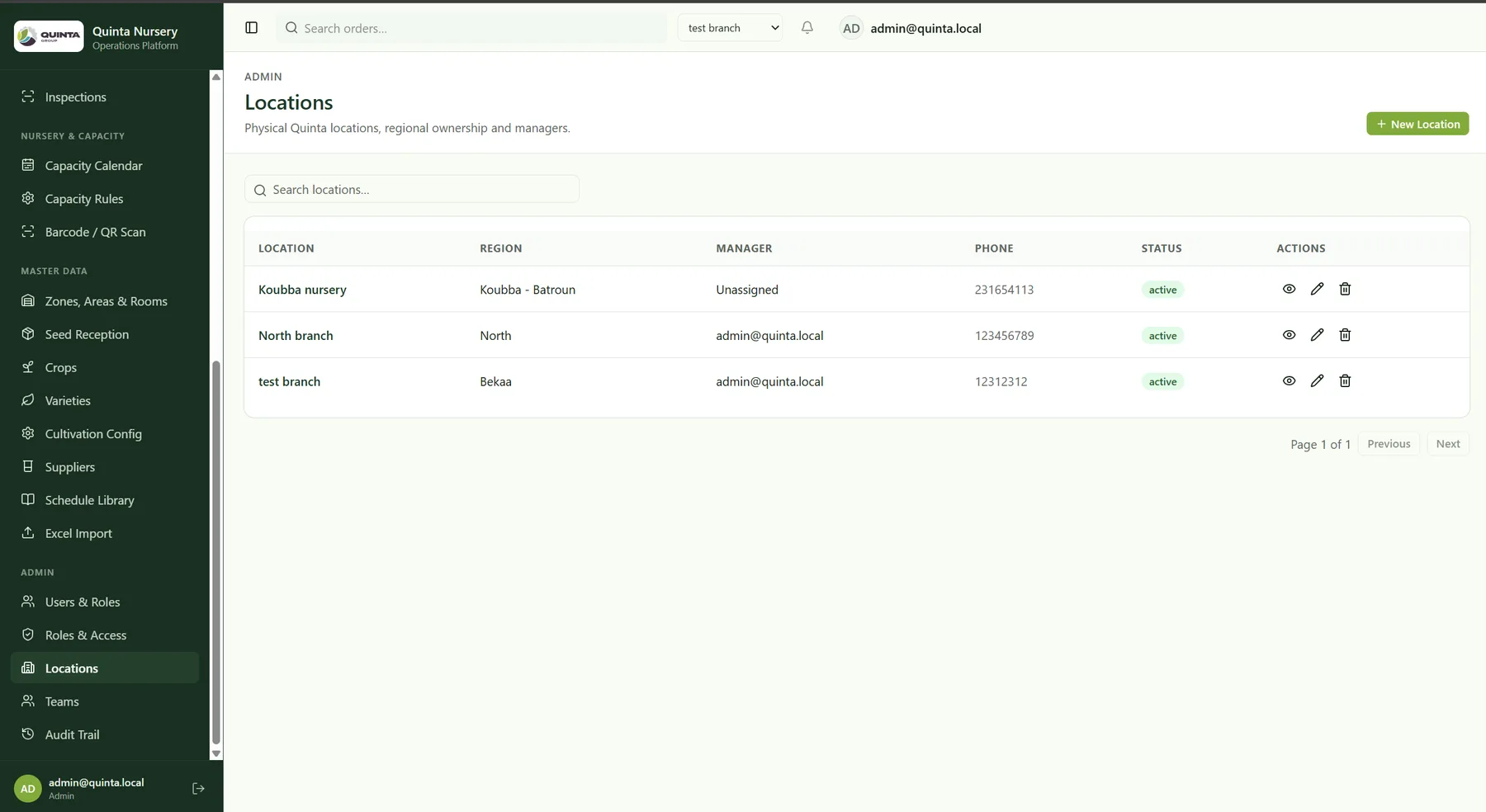Open Varieties in sidebar
Screen dimensions: 1486x812
(105, 400)
